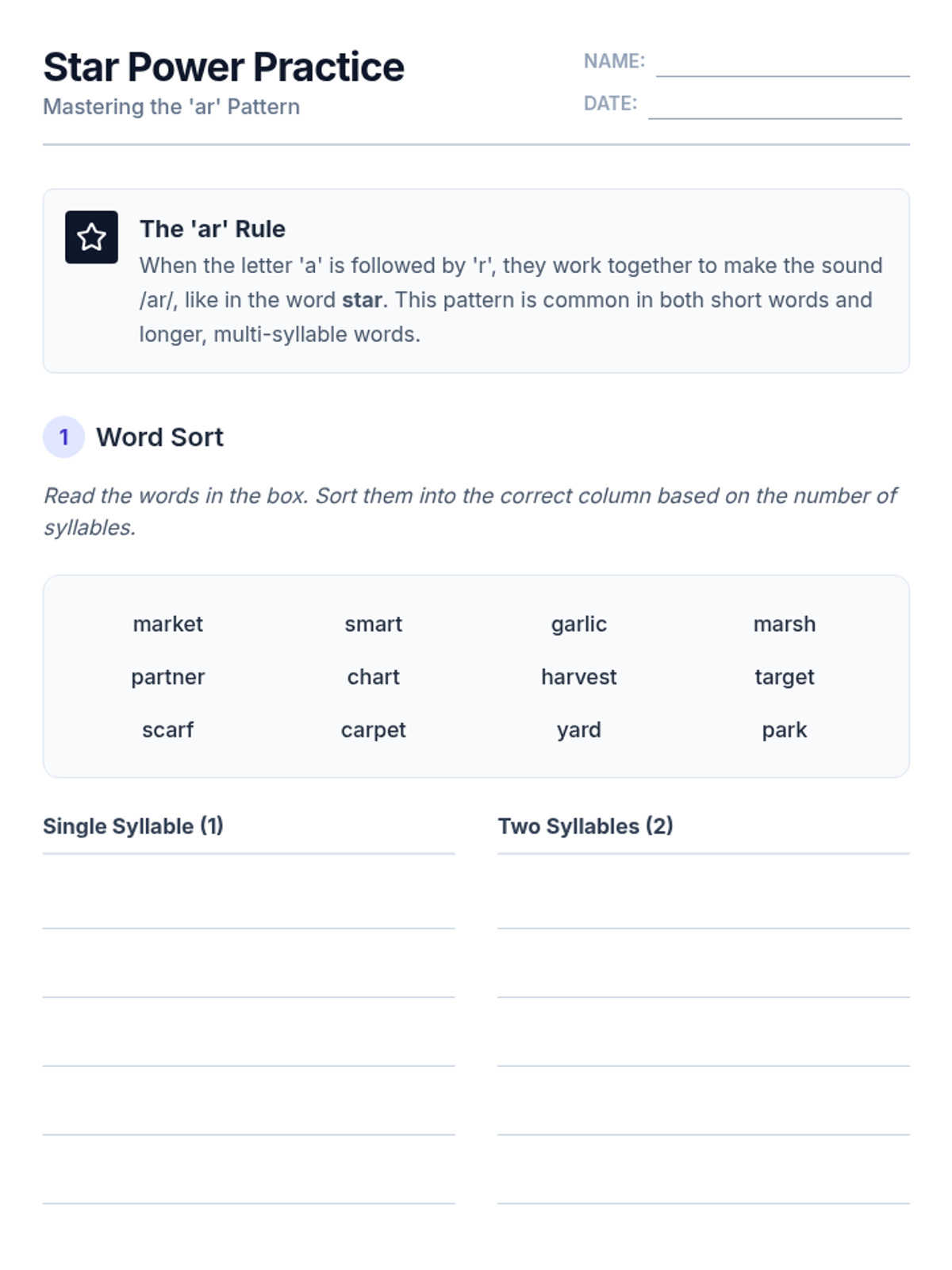Click the word 'chart'
This screenshot has height=1270, width=952.
pos(373,677)
